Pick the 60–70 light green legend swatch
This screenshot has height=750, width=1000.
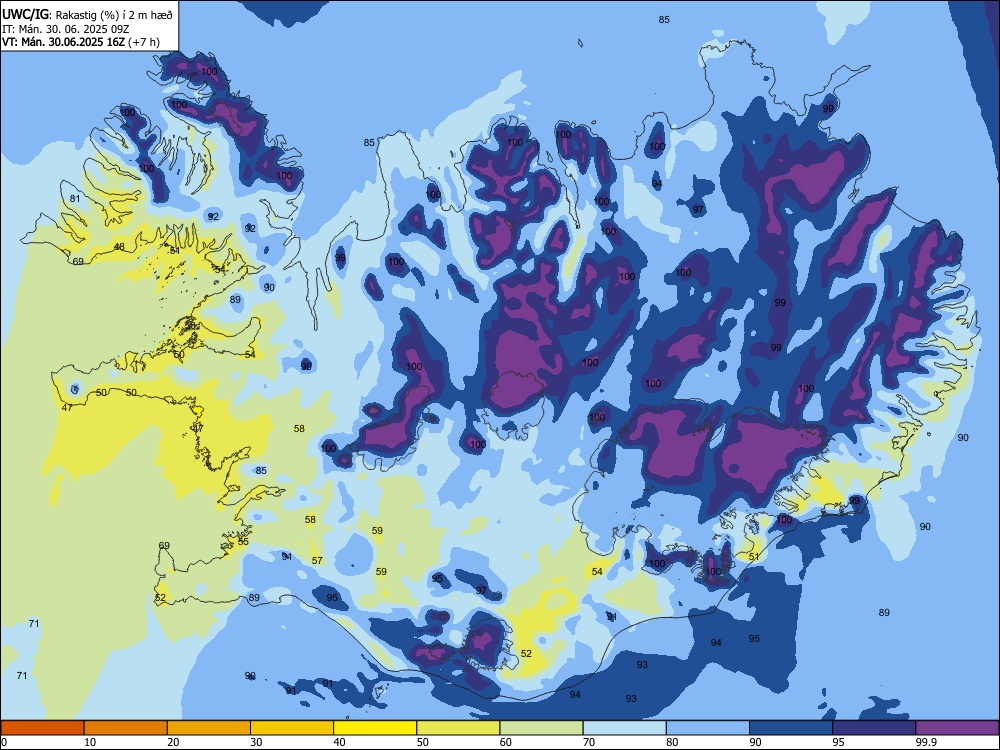(541, 728)
